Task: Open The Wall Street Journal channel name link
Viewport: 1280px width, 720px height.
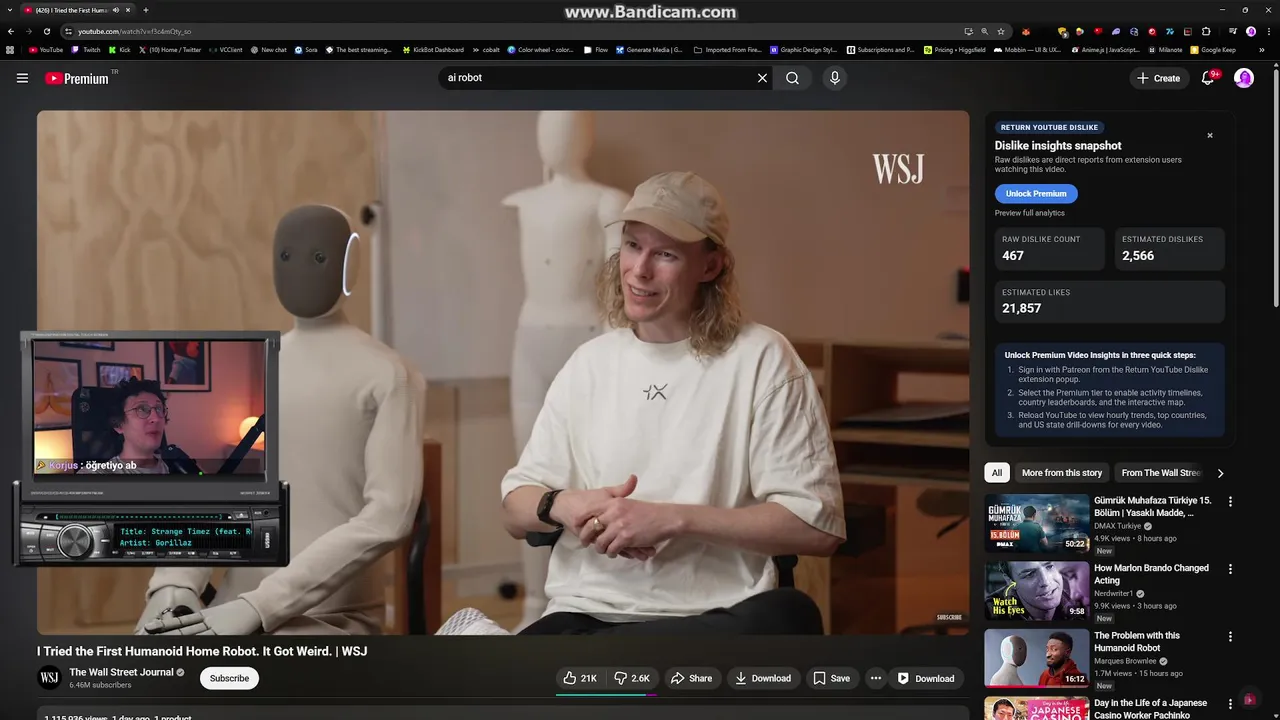Action: 121,672
